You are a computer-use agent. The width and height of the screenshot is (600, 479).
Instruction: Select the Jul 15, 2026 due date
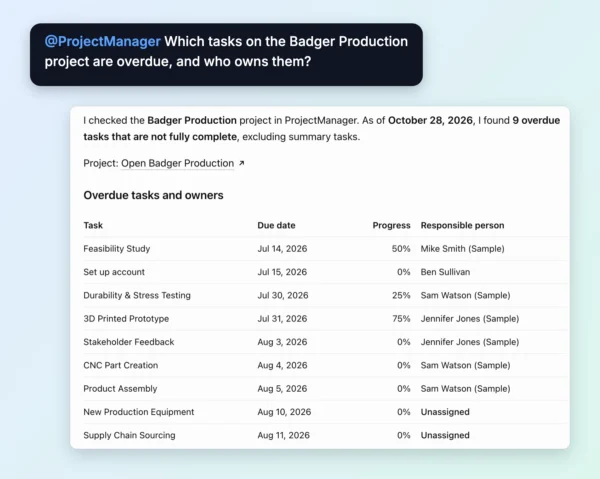click(x=282, y=272)
